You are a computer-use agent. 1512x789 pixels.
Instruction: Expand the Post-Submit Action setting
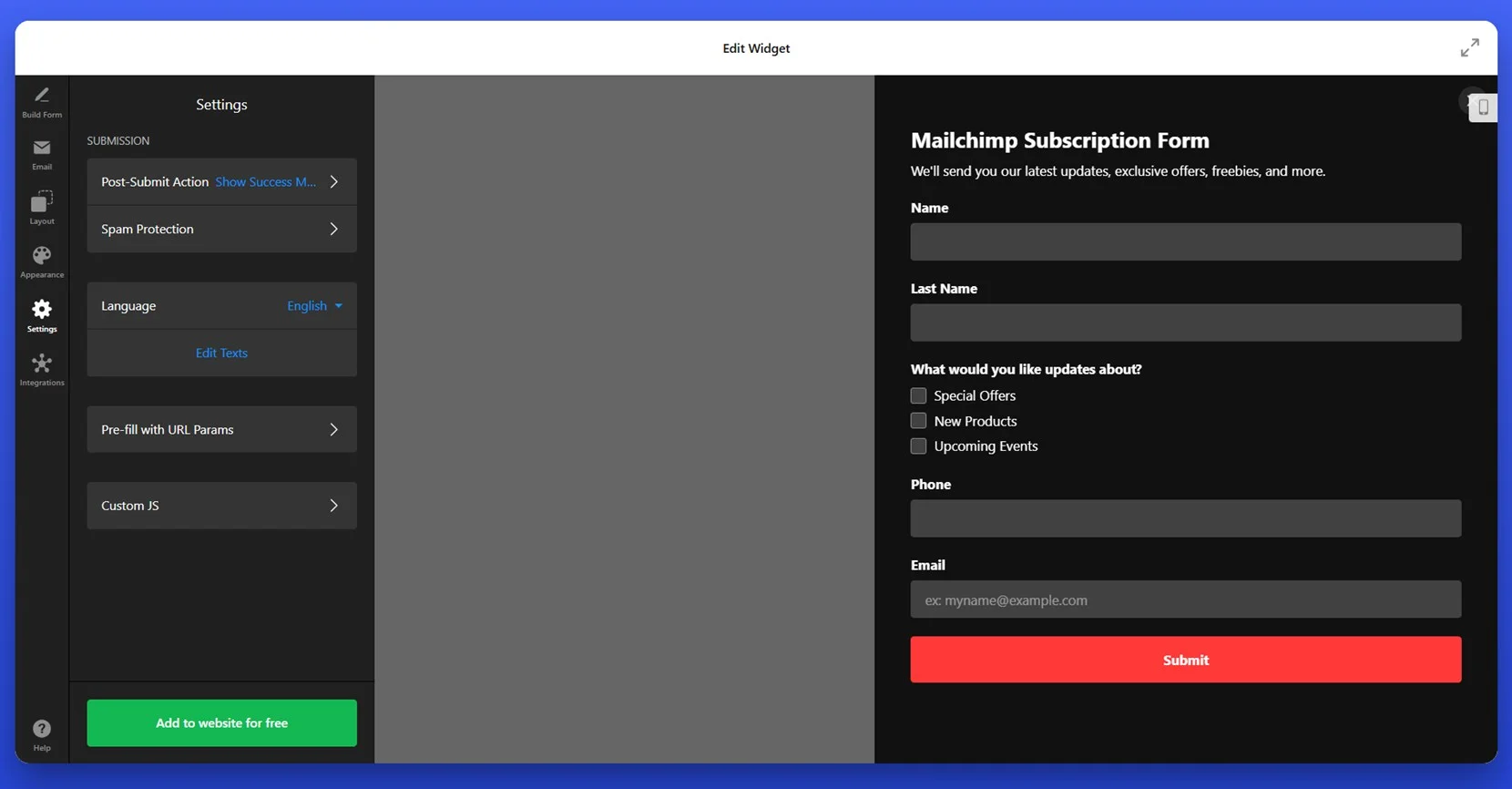(x=221, y=182)
